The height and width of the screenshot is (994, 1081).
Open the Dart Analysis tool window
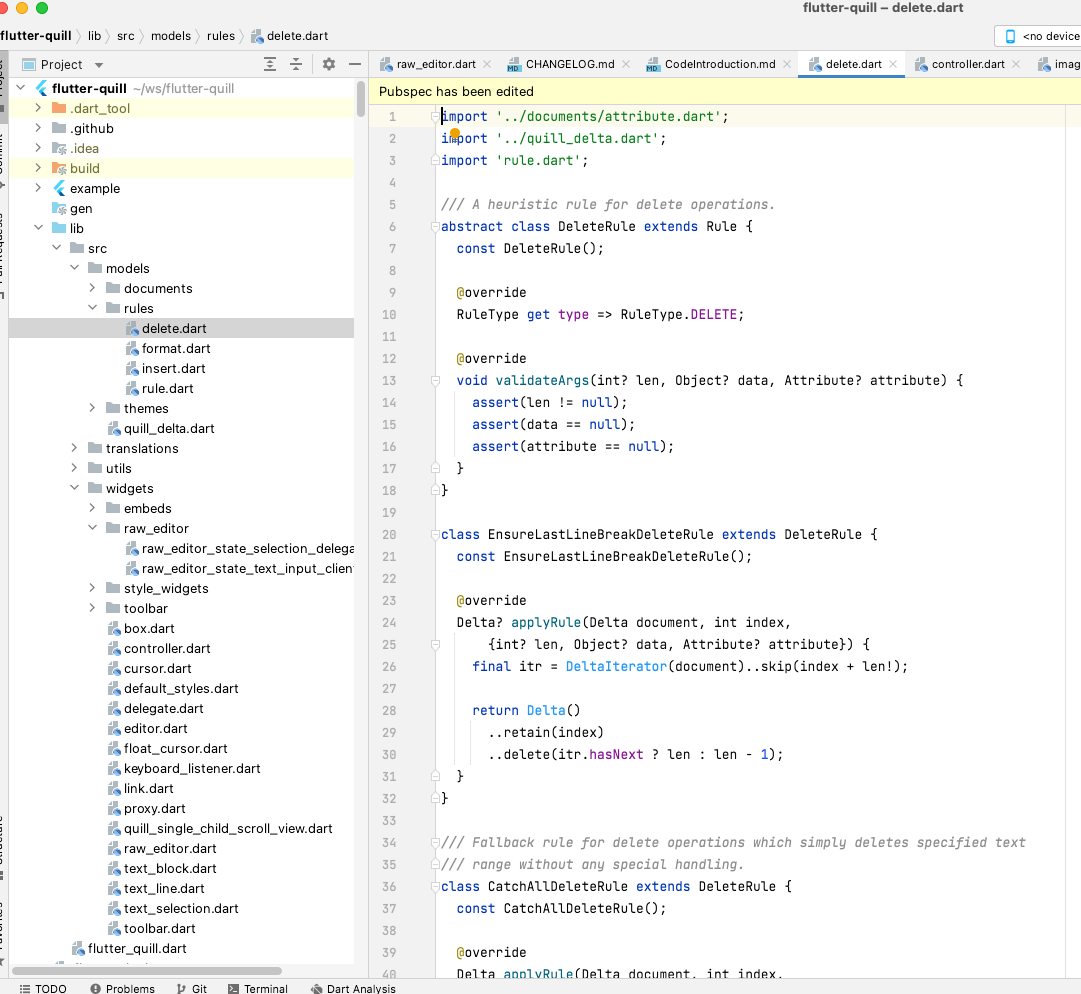353,988
